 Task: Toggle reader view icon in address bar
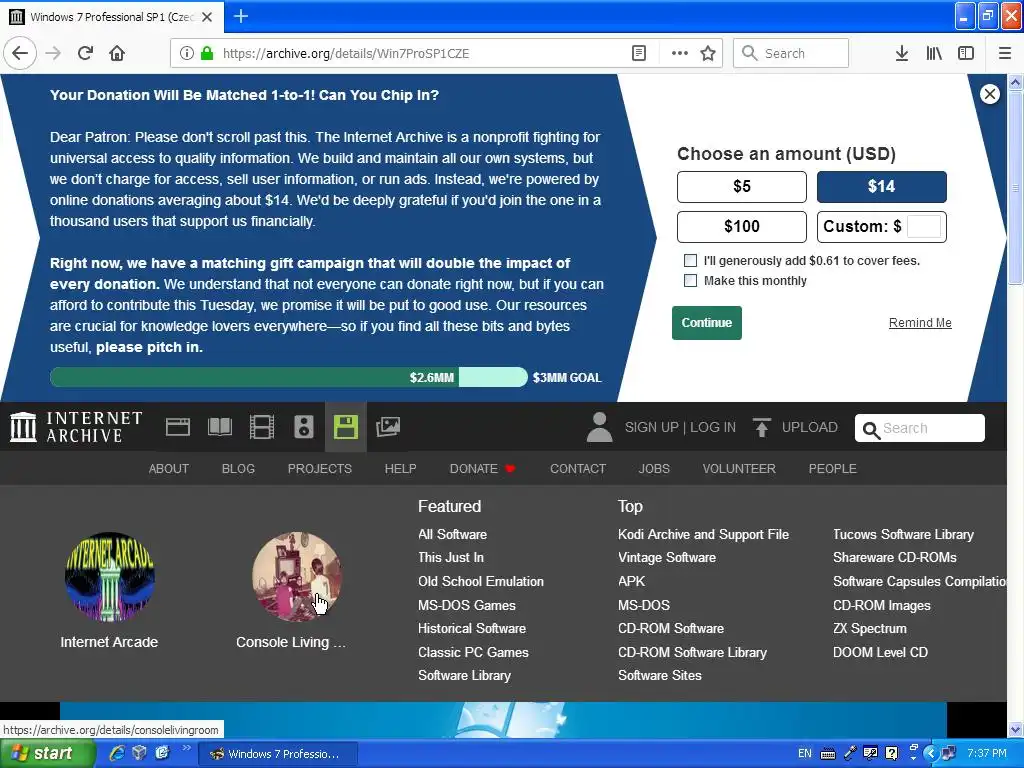coord(639,53)
